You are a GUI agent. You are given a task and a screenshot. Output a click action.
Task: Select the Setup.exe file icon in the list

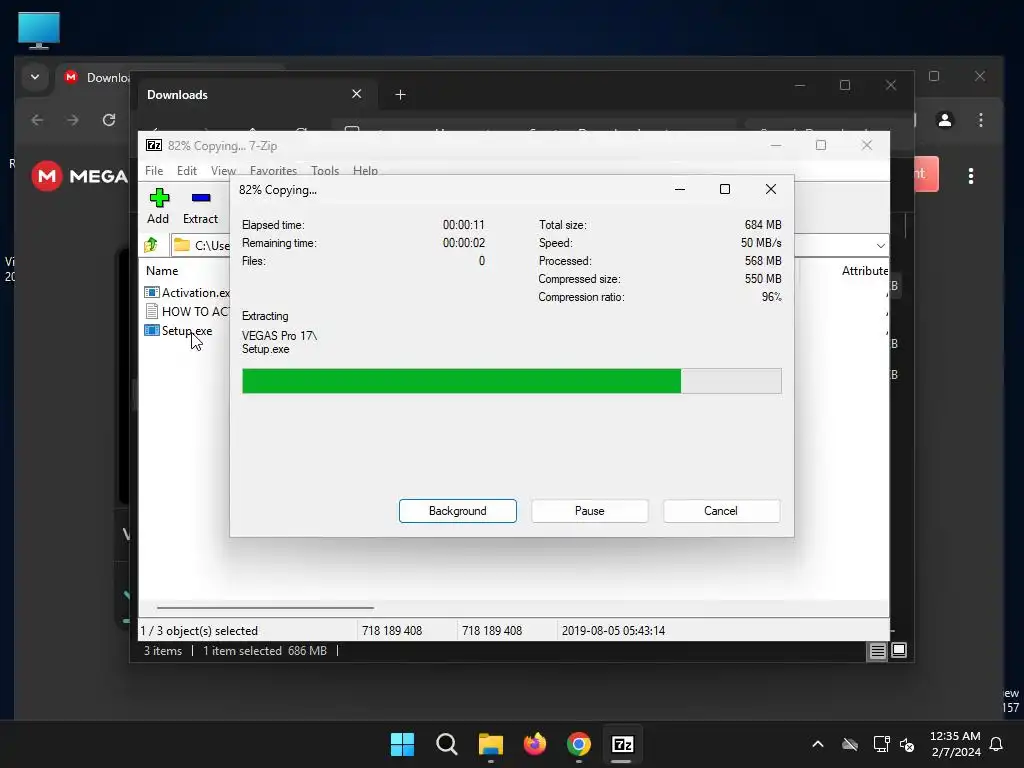152,330
